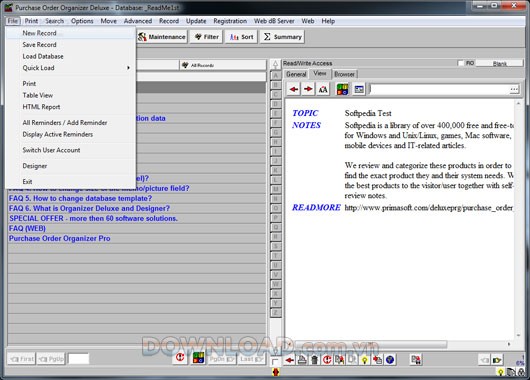Click the red vertical double-arrow splitter icon
This screenshot has height=380, width=530.
276,372
